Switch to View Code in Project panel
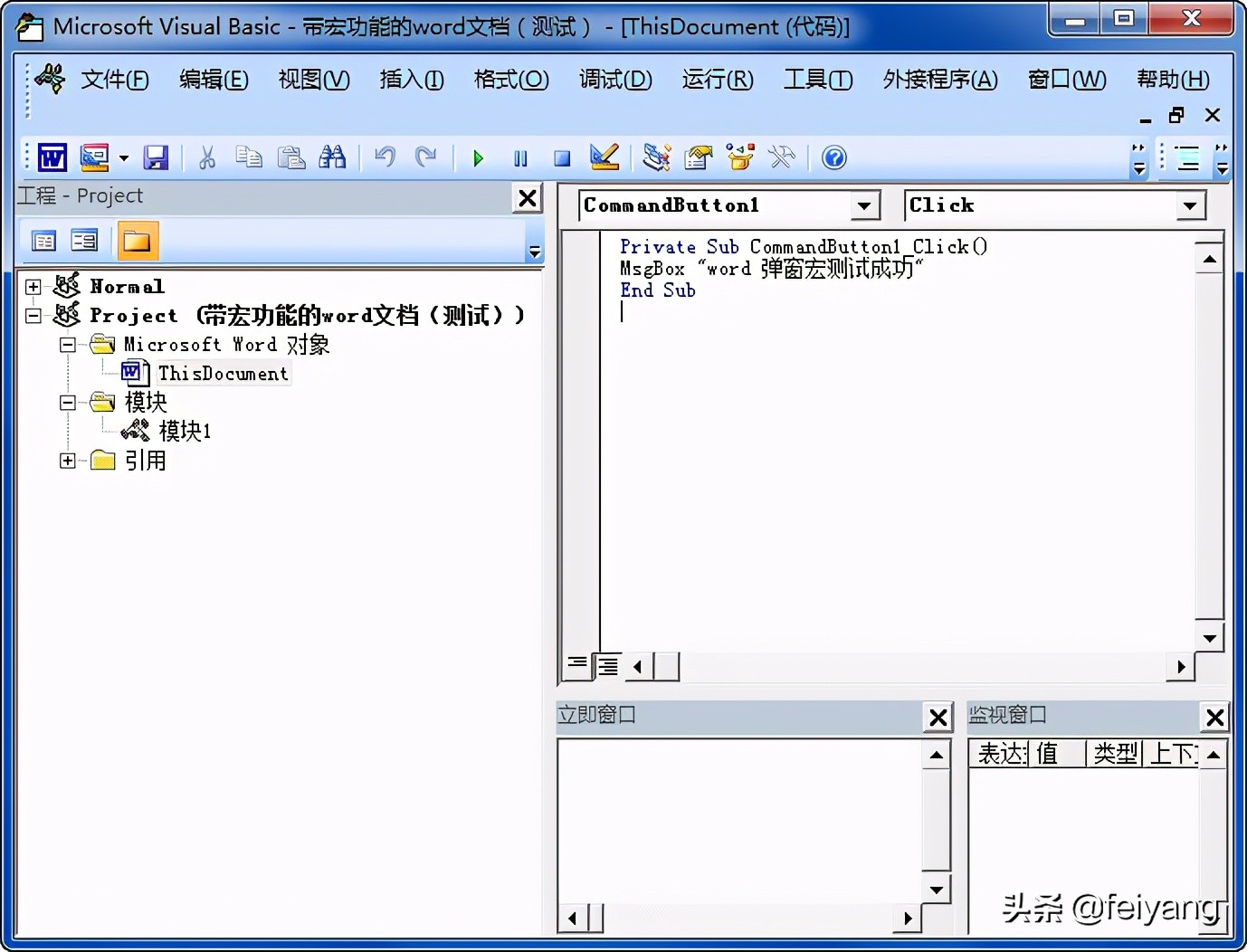 click(x=42, y=240)
